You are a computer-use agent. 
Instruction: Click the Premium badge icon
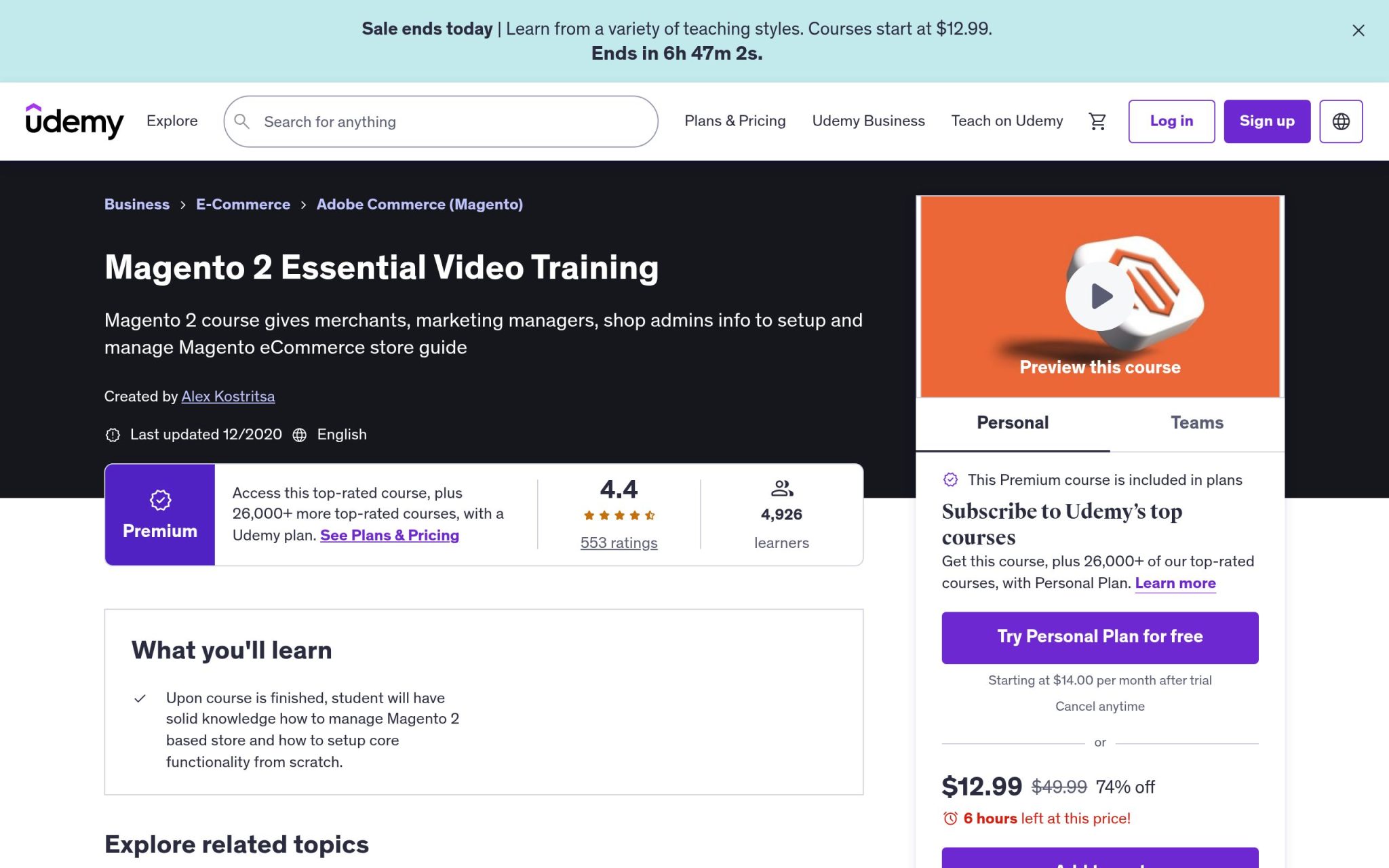[160, 500]
